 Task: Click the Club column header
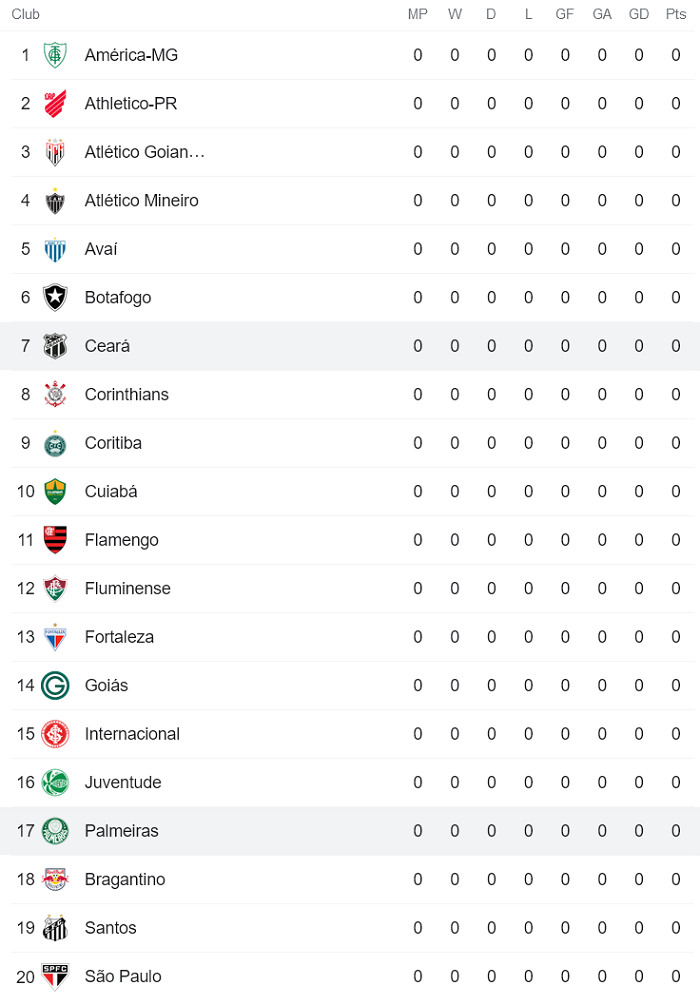(x=25, y=14)
